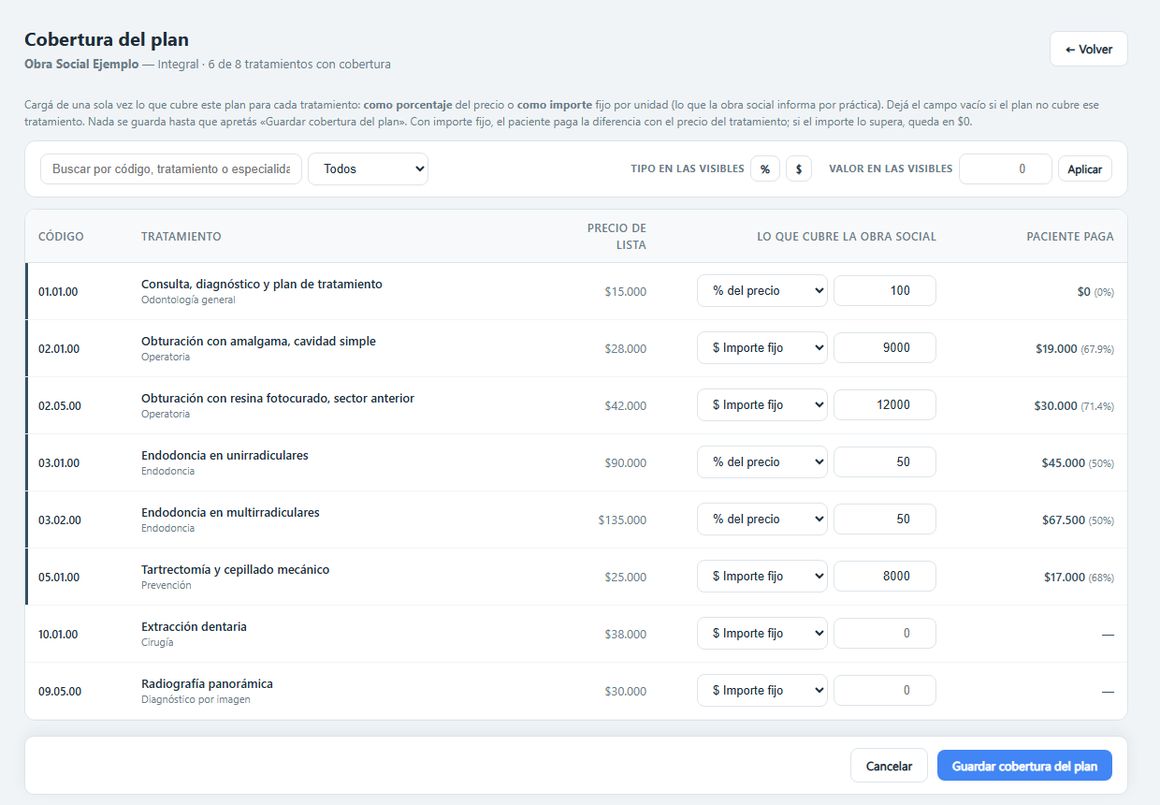
Task: Click the TRATAMIENTO column header
Action: click(x=181, y=237)
